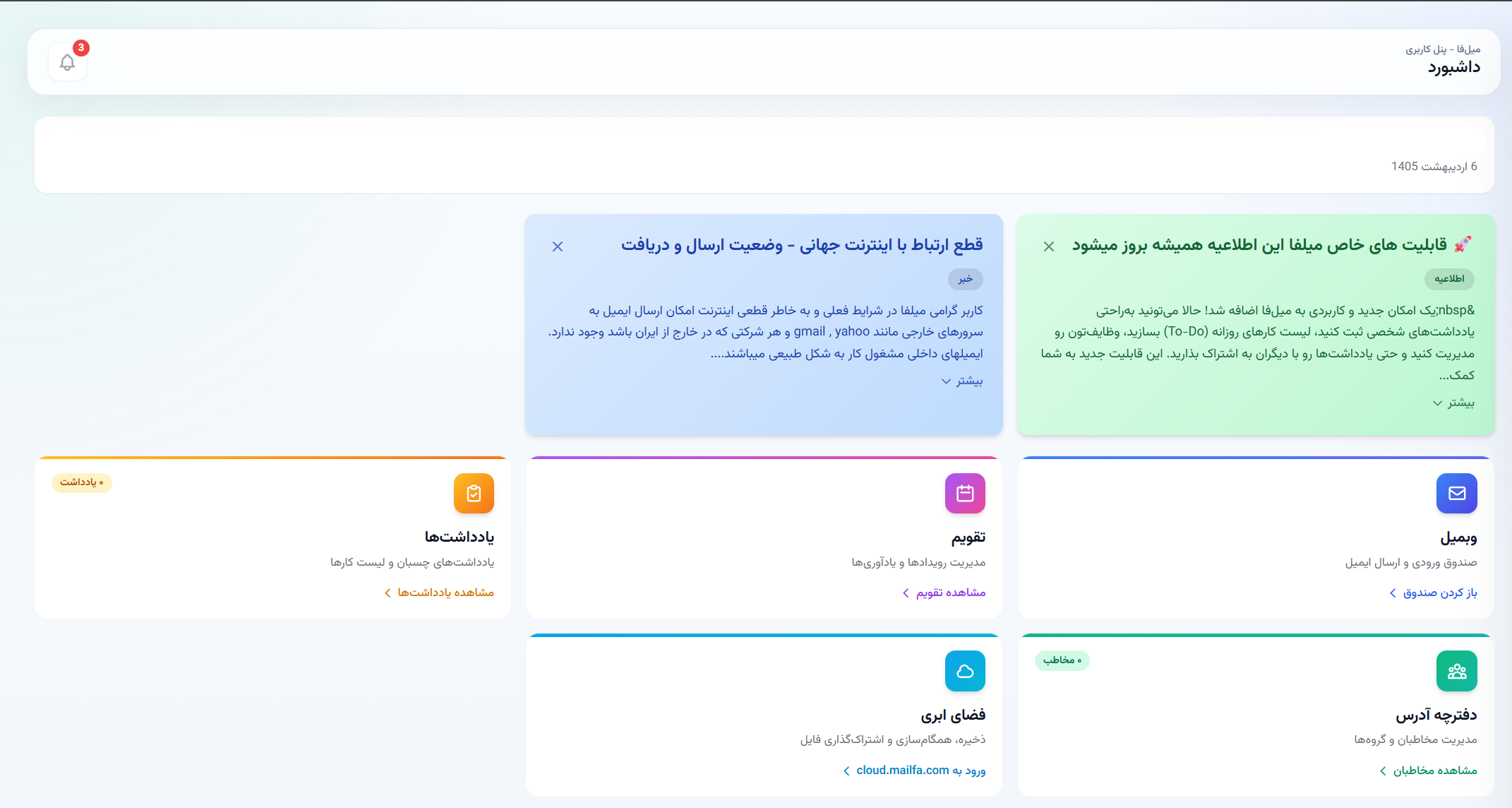Click the orange notes clipboard icon

coord(474,493)
